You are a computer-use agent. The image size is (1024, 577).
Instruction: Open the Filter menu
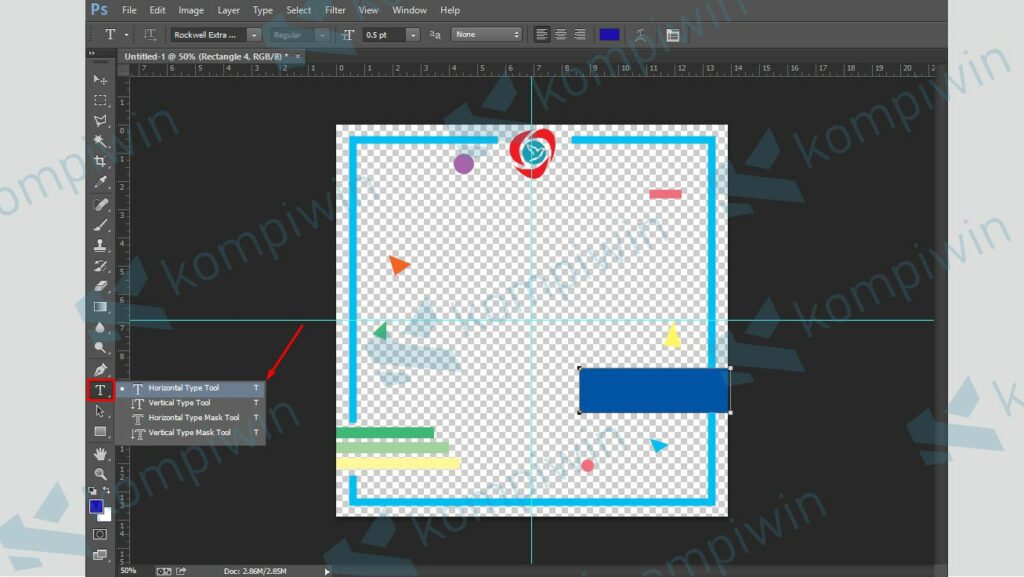(x=335, y=10)
